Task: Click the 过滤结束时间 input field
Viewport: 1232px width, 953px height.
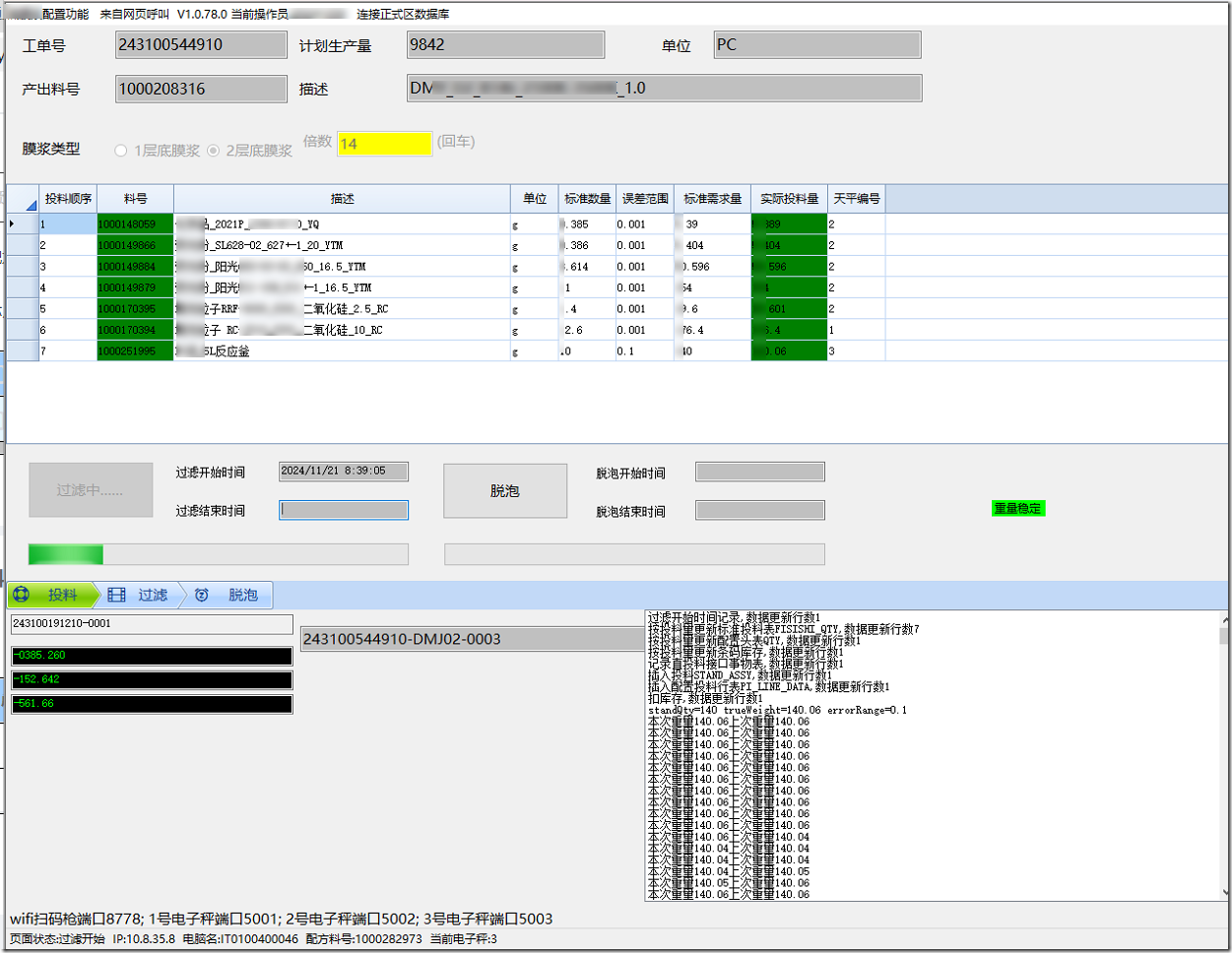Action: (x=344, y=510)
